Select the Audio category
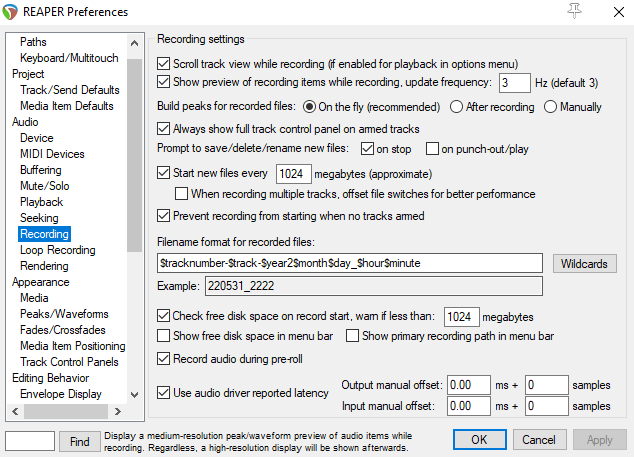Viewport: 634px width, 457px height. (x=25, y=122)
